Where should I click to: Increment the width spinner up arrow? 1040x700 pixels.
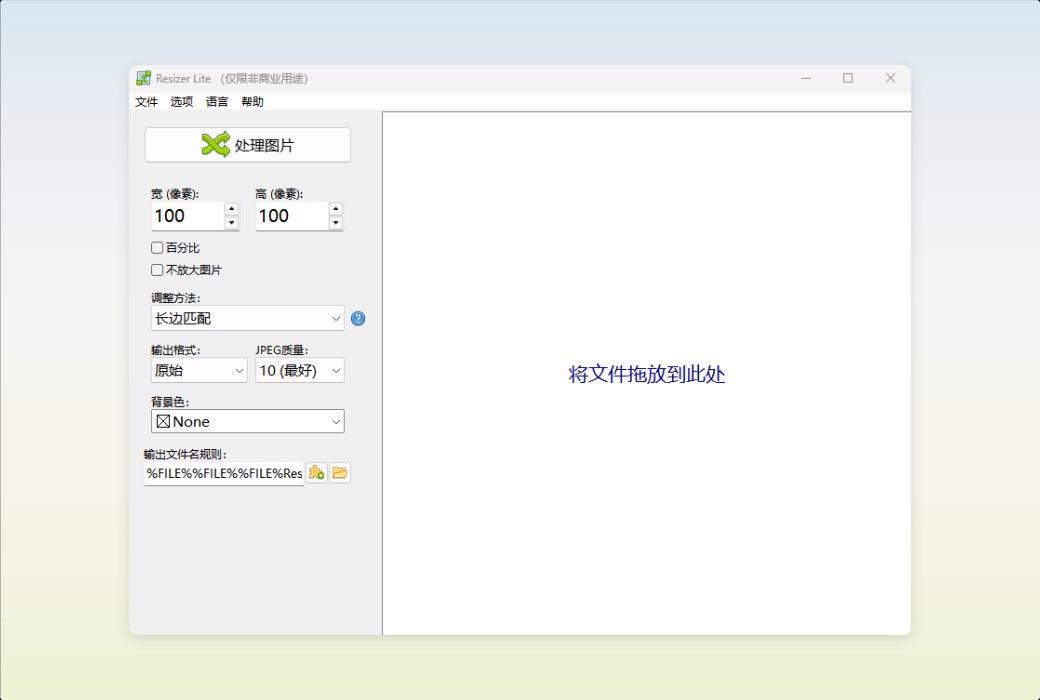[232, 210]
